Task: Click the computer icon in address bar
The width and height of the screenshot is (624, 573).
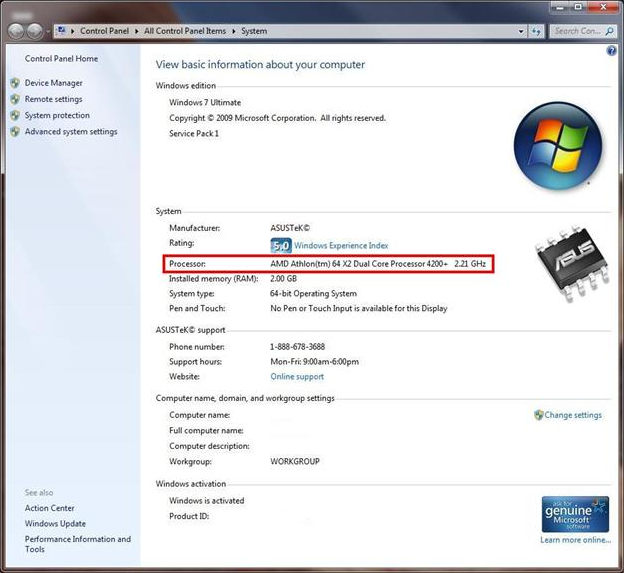Action: tap(61, 30)
